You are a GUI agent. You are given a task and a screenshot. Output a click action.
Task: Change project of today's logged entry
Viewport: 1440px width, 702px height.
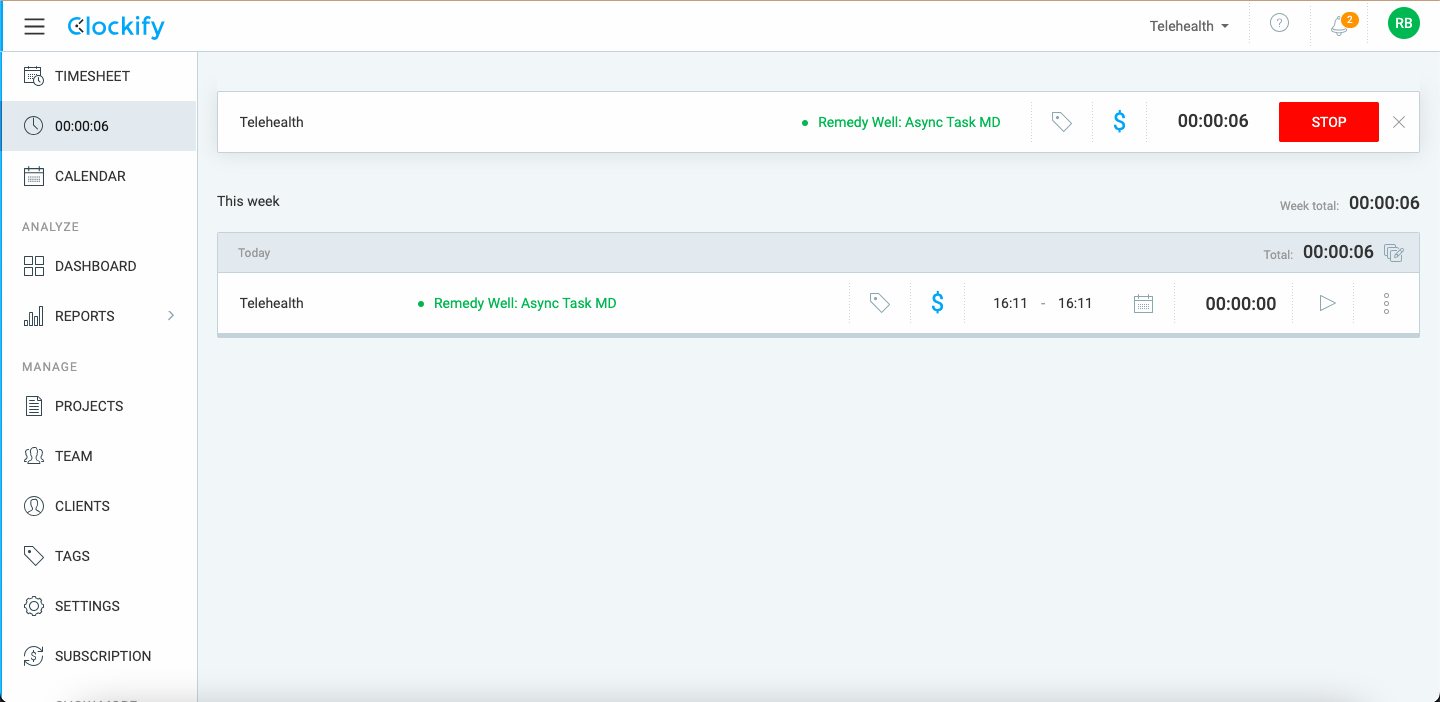[517, 303]
